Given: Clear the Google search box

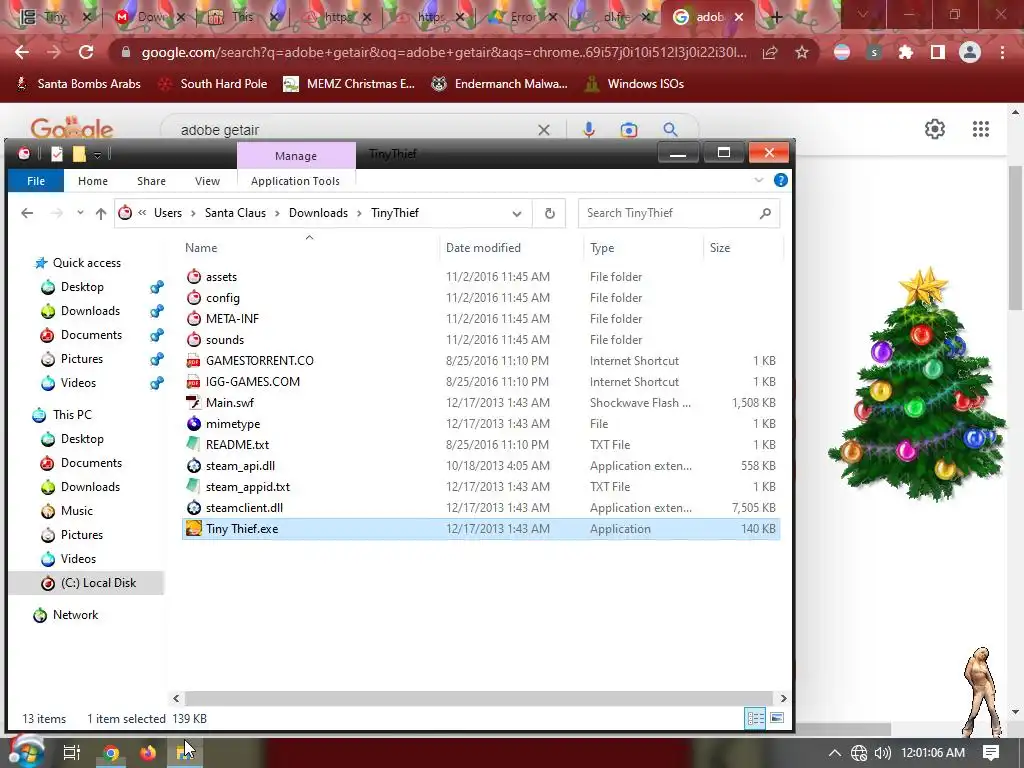Looking at the screenshot, I should tap(543, 130).
